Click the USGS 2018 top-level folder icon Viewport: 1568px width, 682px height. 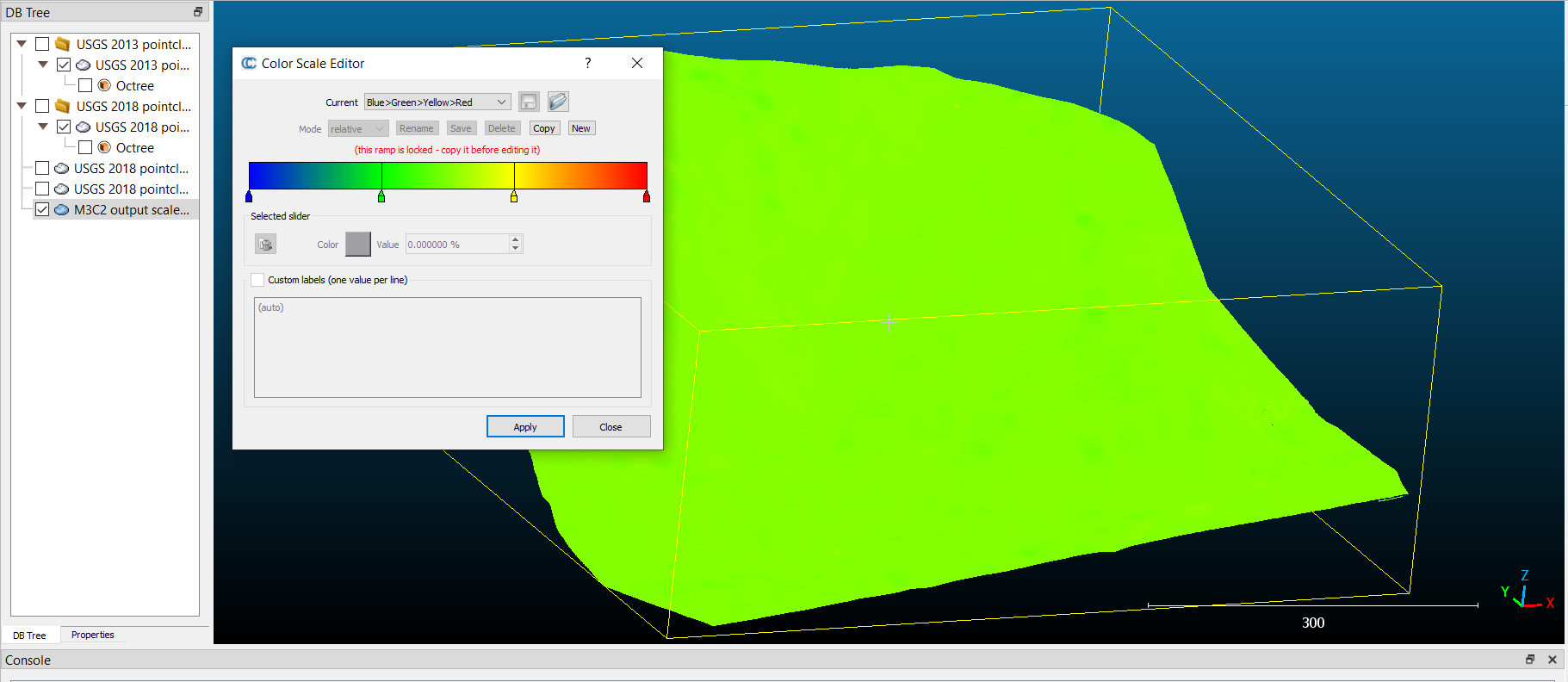[x=63, y=107]
